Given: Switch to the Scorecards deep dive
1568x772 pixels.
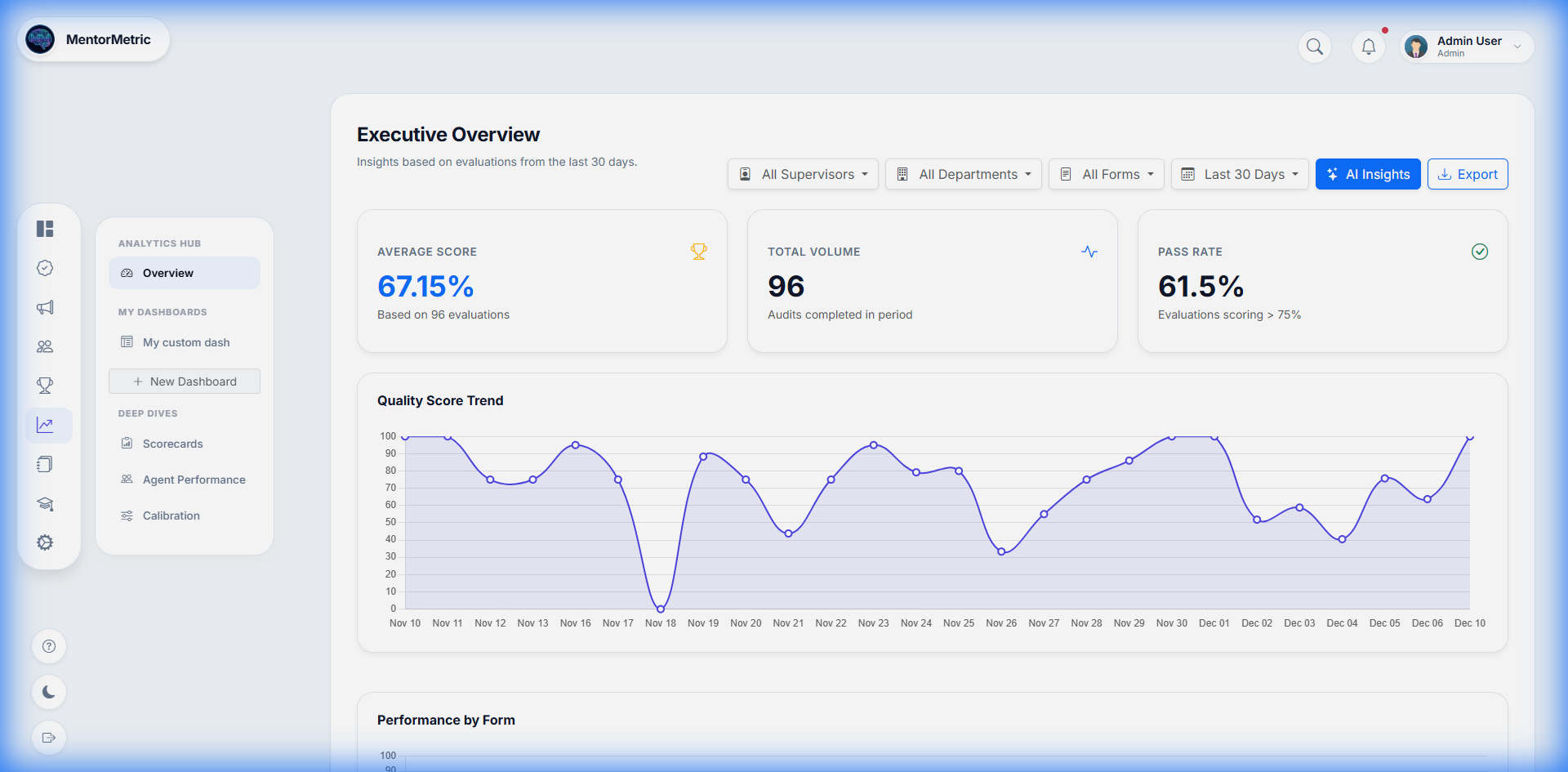Looking at the screenshot, I should point(171,444).
